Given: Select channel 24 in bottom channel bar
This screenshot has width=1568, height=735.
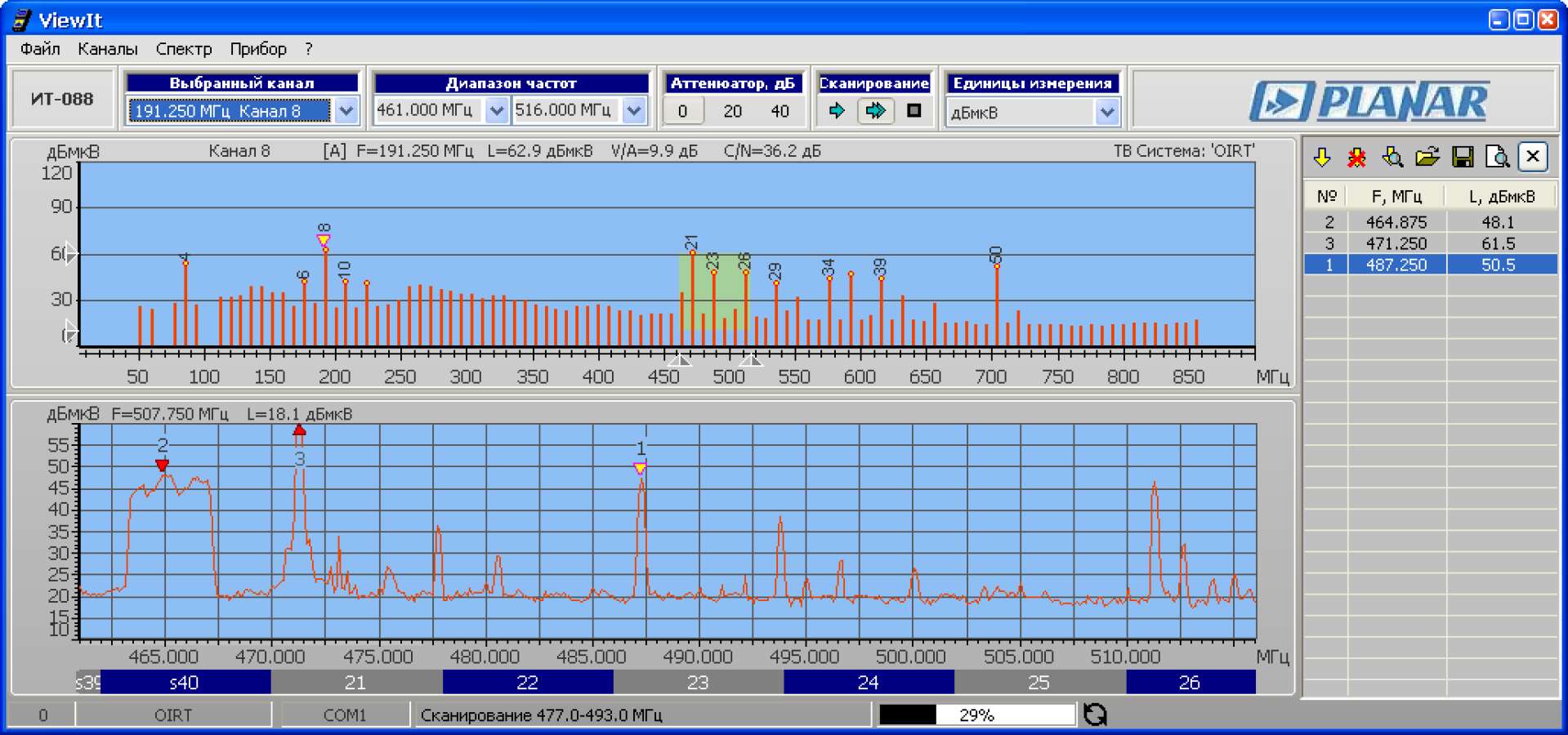Looking at the screenshot, I should point(869,682).
